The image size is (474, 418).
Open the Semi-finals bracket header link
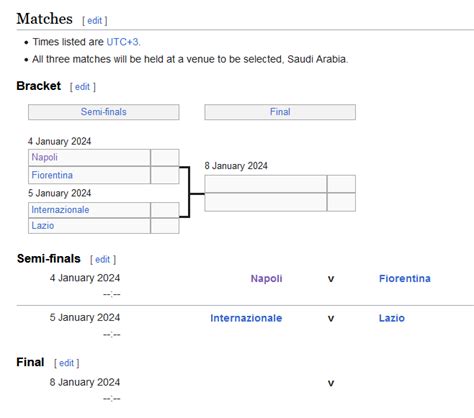click(104, 112)
